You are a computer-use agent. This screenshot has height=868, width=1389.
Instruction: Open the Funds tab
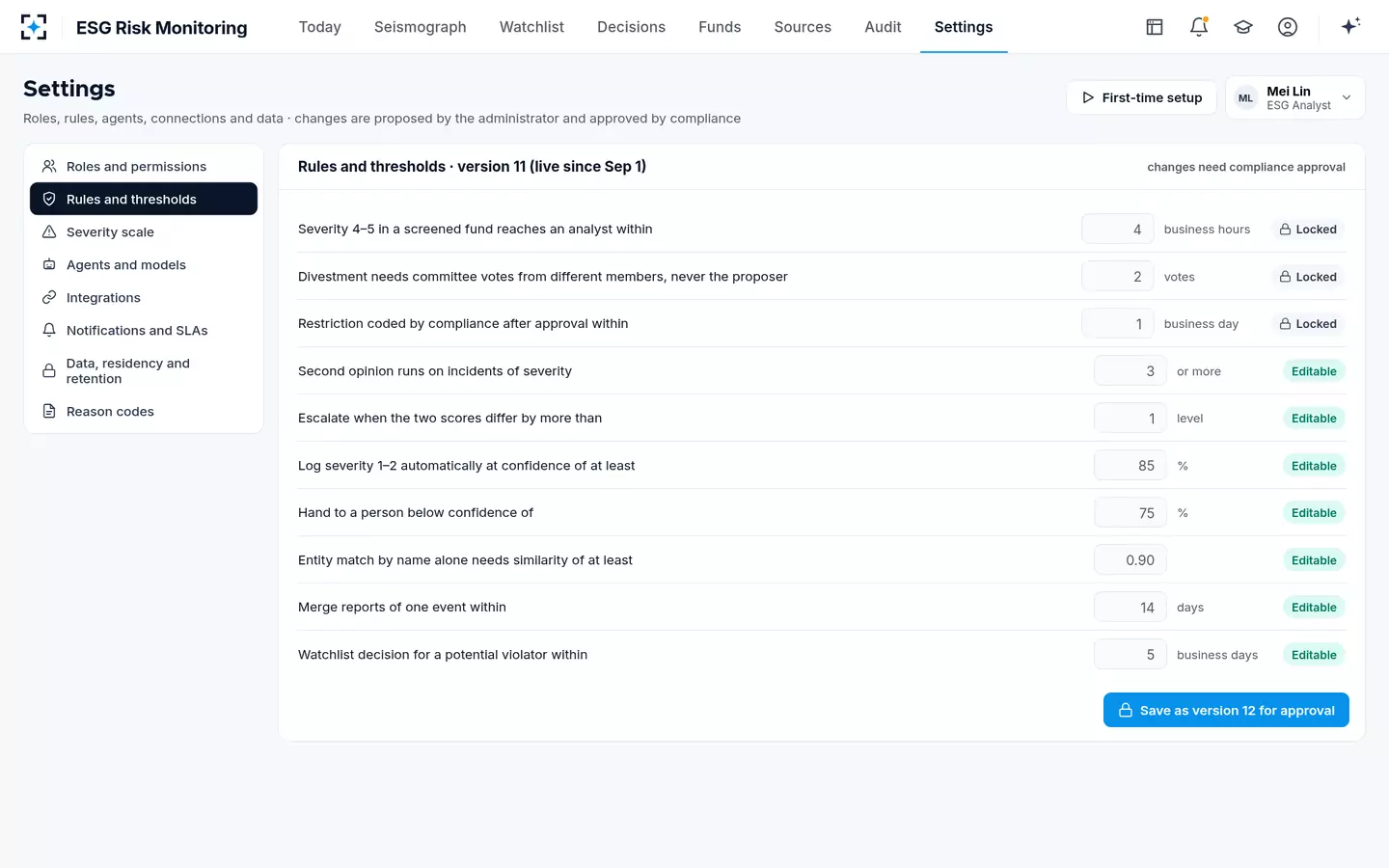720,27
